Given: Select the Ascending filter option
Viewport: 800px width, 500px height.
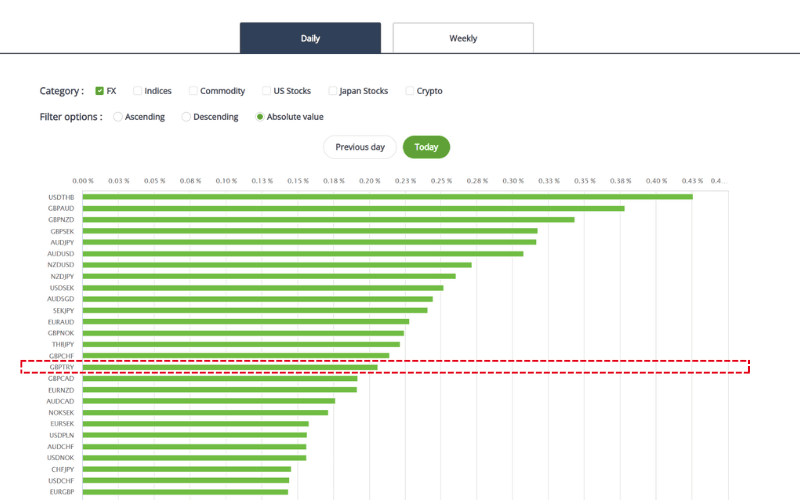Looking at the screenshot, I should tap(118, 117).
